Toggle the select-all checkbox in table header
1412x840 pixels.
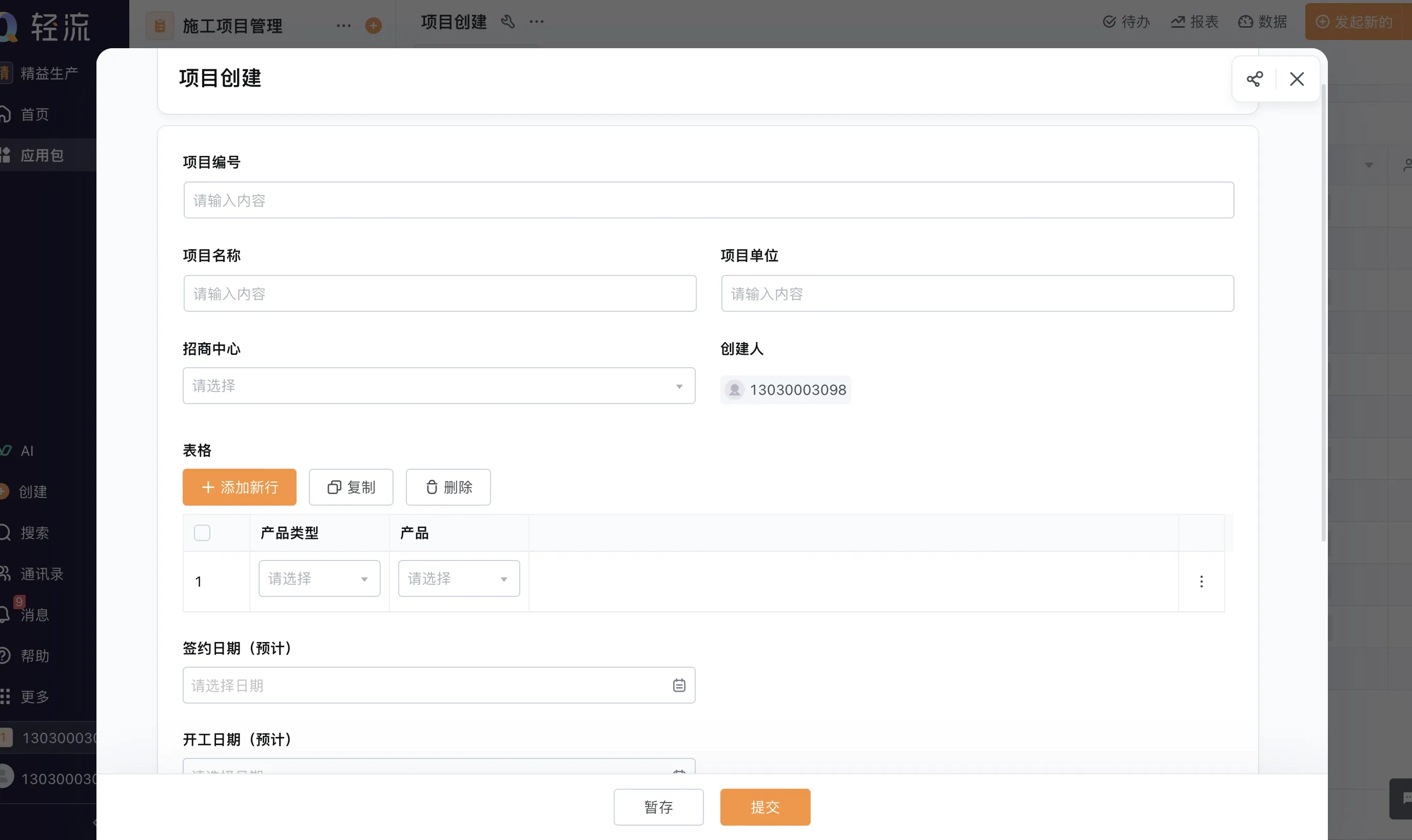click(202, 533)
